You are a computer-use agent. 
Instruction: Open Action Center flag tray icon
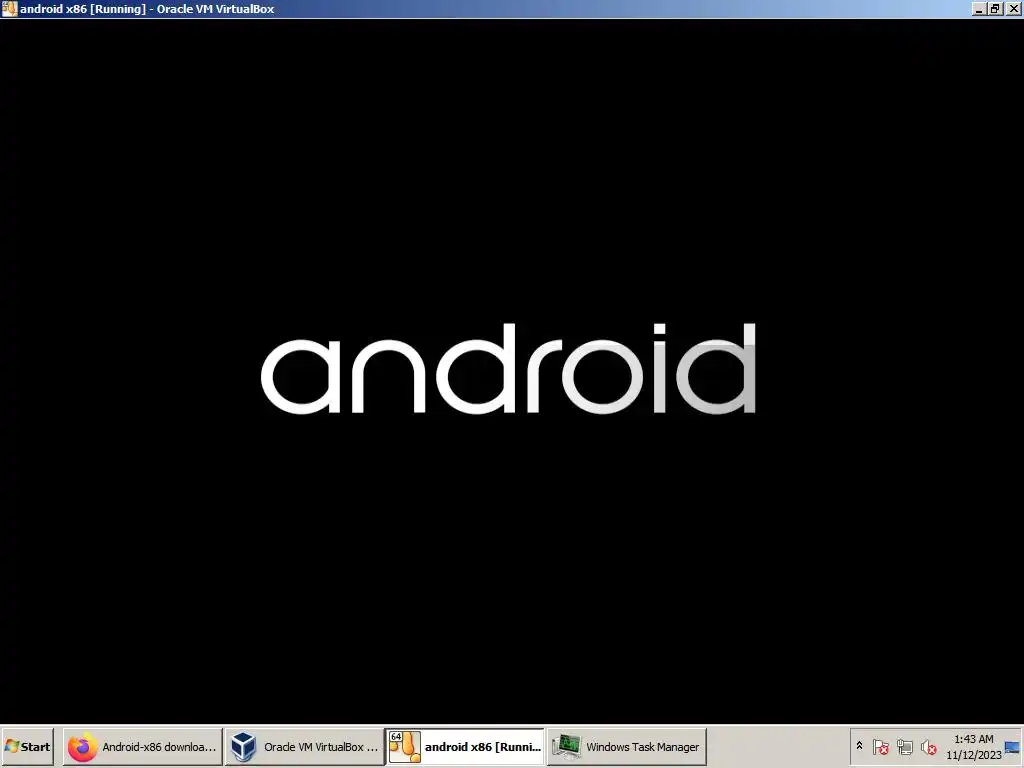coord(881,747)
